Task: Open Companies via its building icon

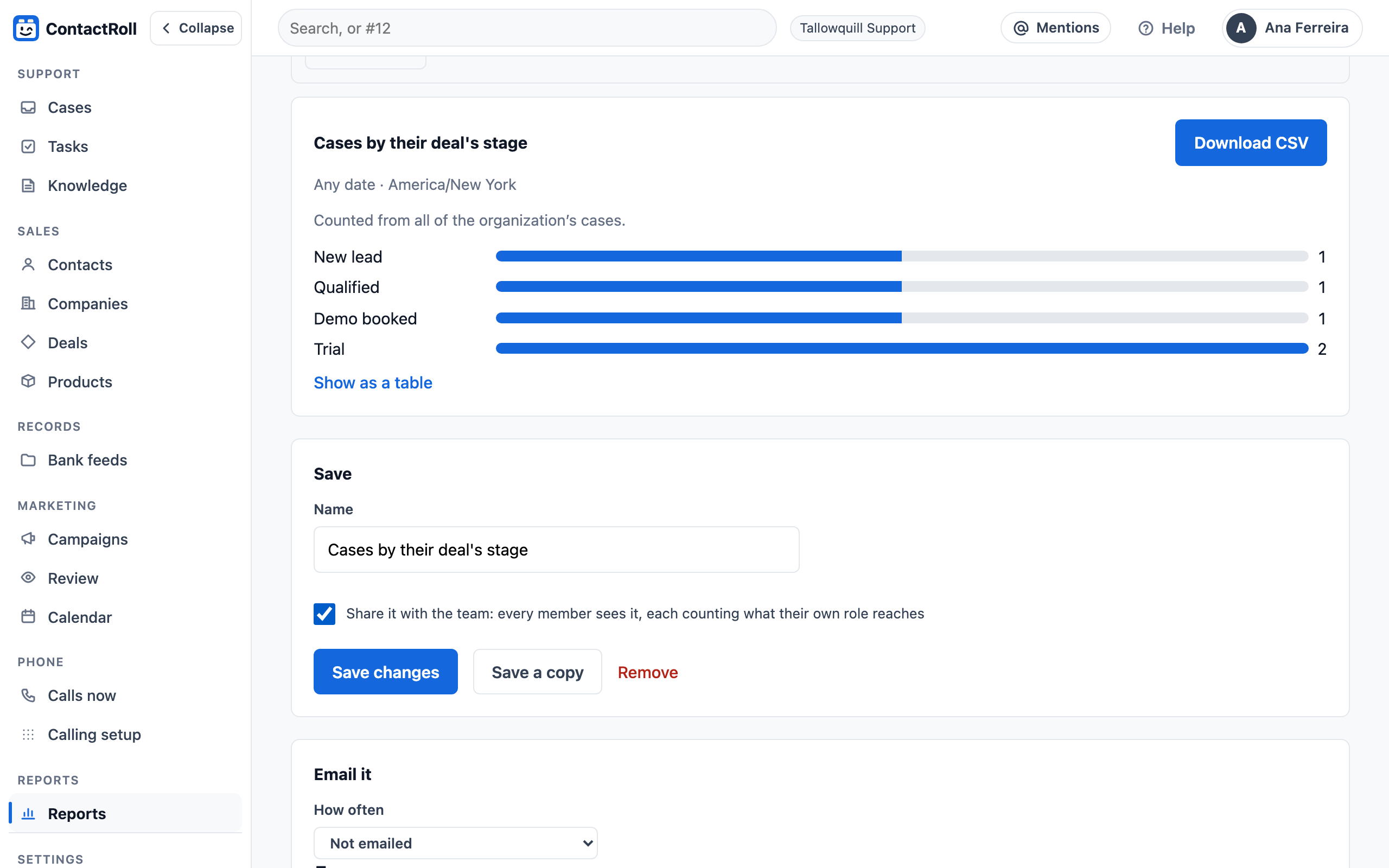Action: tap(28, 304)
